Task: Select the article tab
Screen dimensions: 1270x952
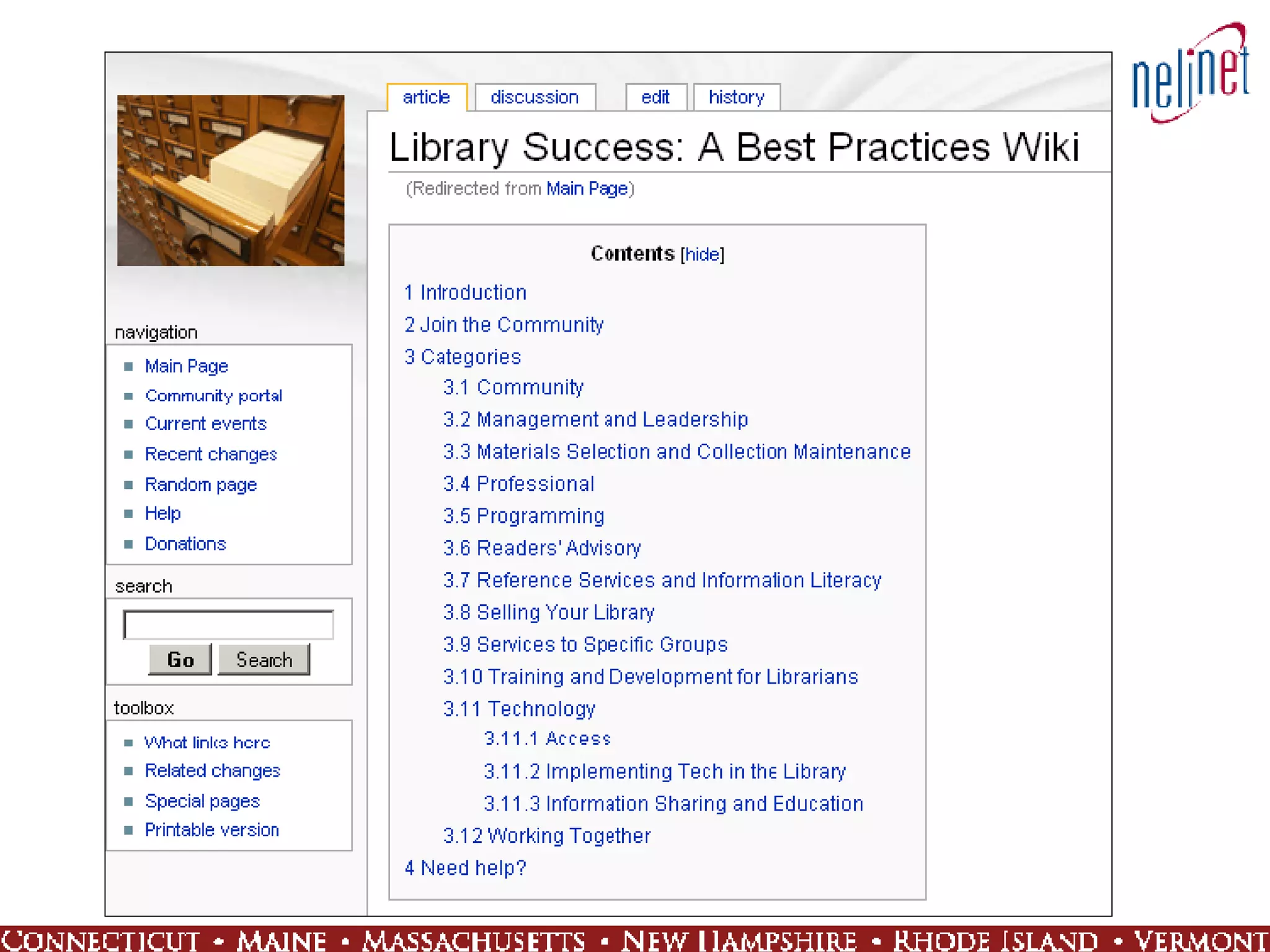Action: pyautogui.click(x=426, y=97)
